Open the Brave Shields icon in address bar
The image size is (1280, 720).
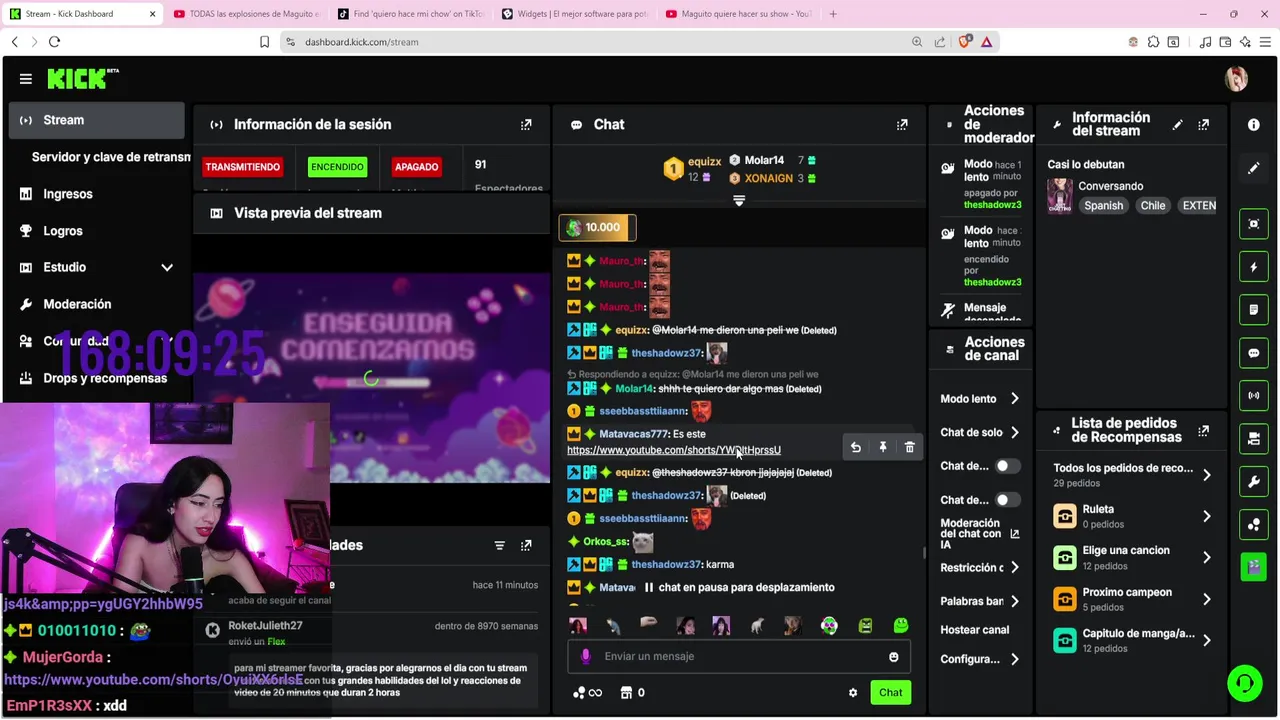click(x=965, y=42)
